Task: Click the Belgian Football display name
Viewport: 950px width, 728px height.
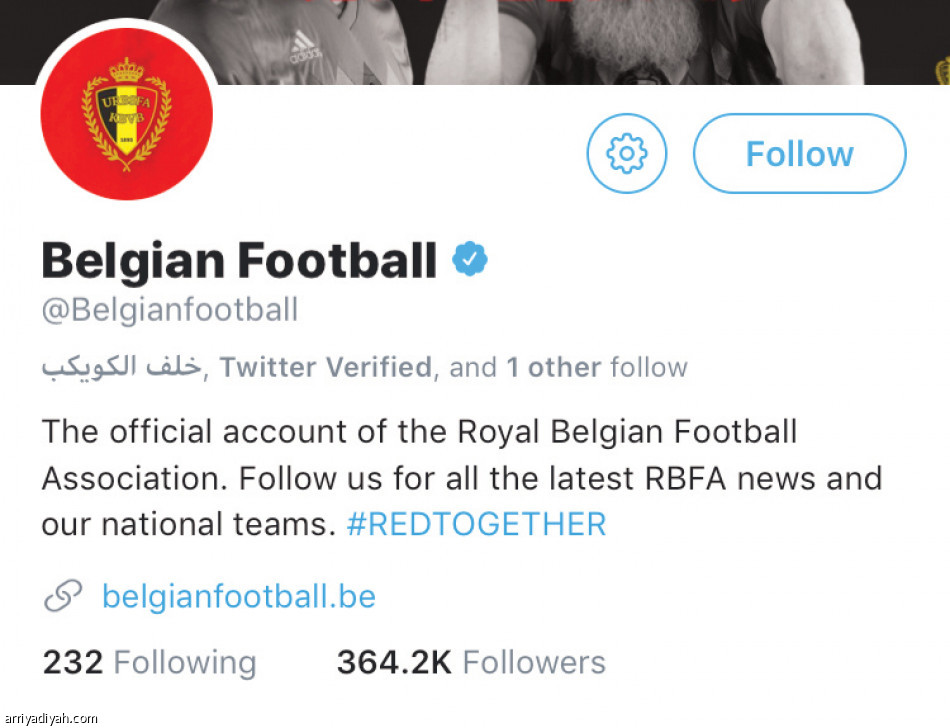Action: point(239,261)
